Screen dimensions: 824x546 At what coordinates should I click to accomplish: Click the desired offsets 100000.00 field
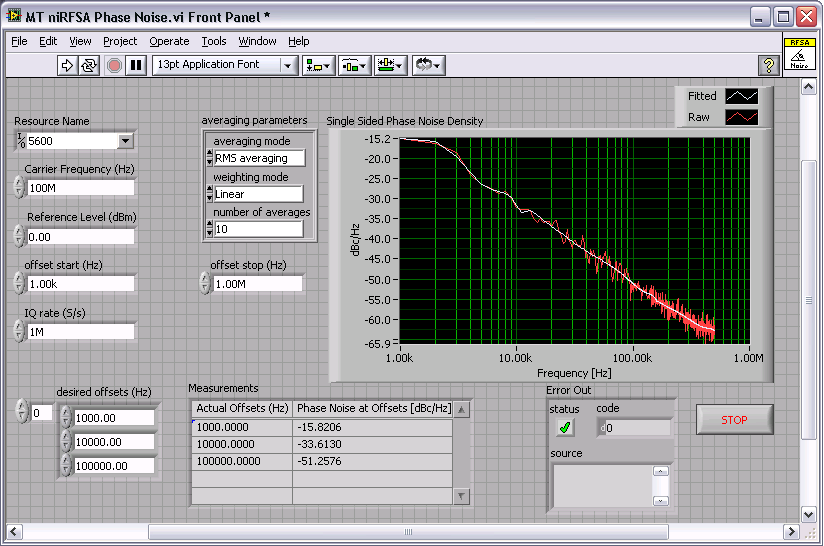[114, 466]
